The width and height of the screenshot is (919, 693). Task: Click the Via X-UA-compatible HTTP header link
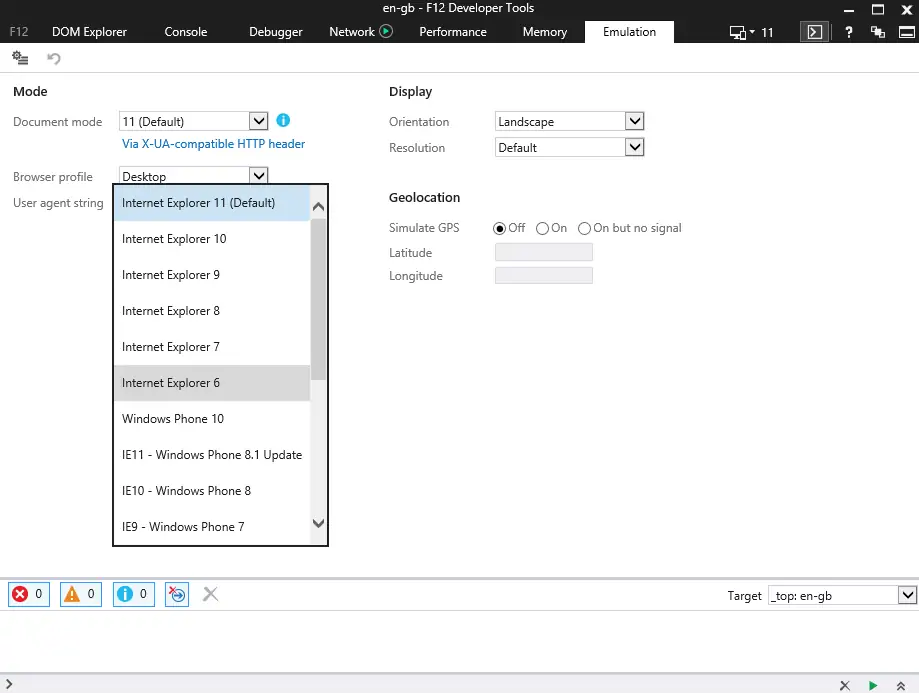click(x=213, y=144)
